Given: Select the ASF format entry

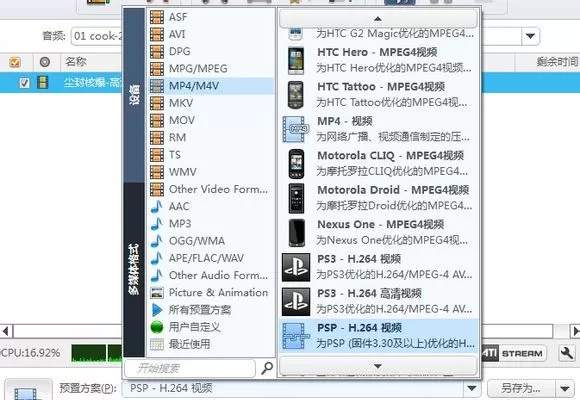Looking at the screenshot, I should (x=211, y=17).
